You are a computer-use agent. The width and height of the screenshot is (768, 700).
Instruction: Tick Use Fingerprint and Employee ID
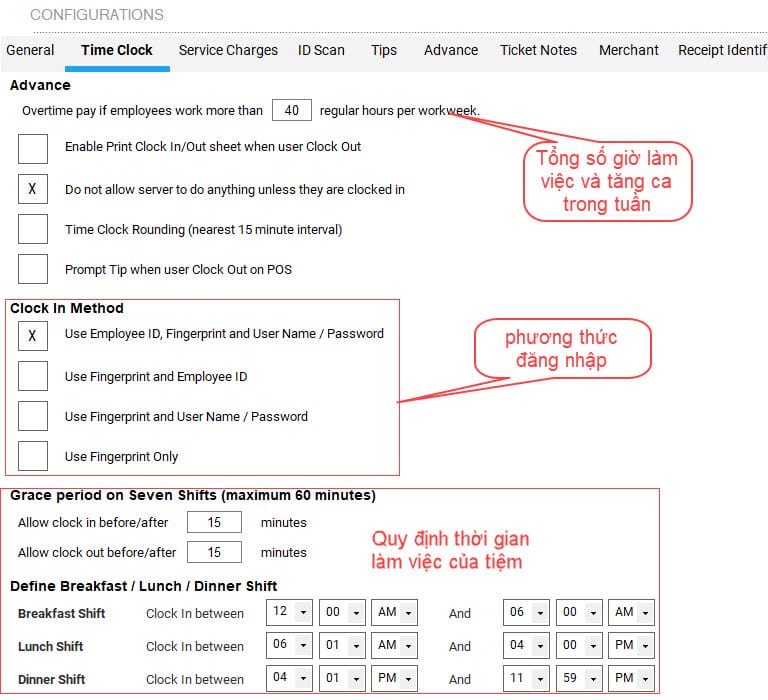33,376
